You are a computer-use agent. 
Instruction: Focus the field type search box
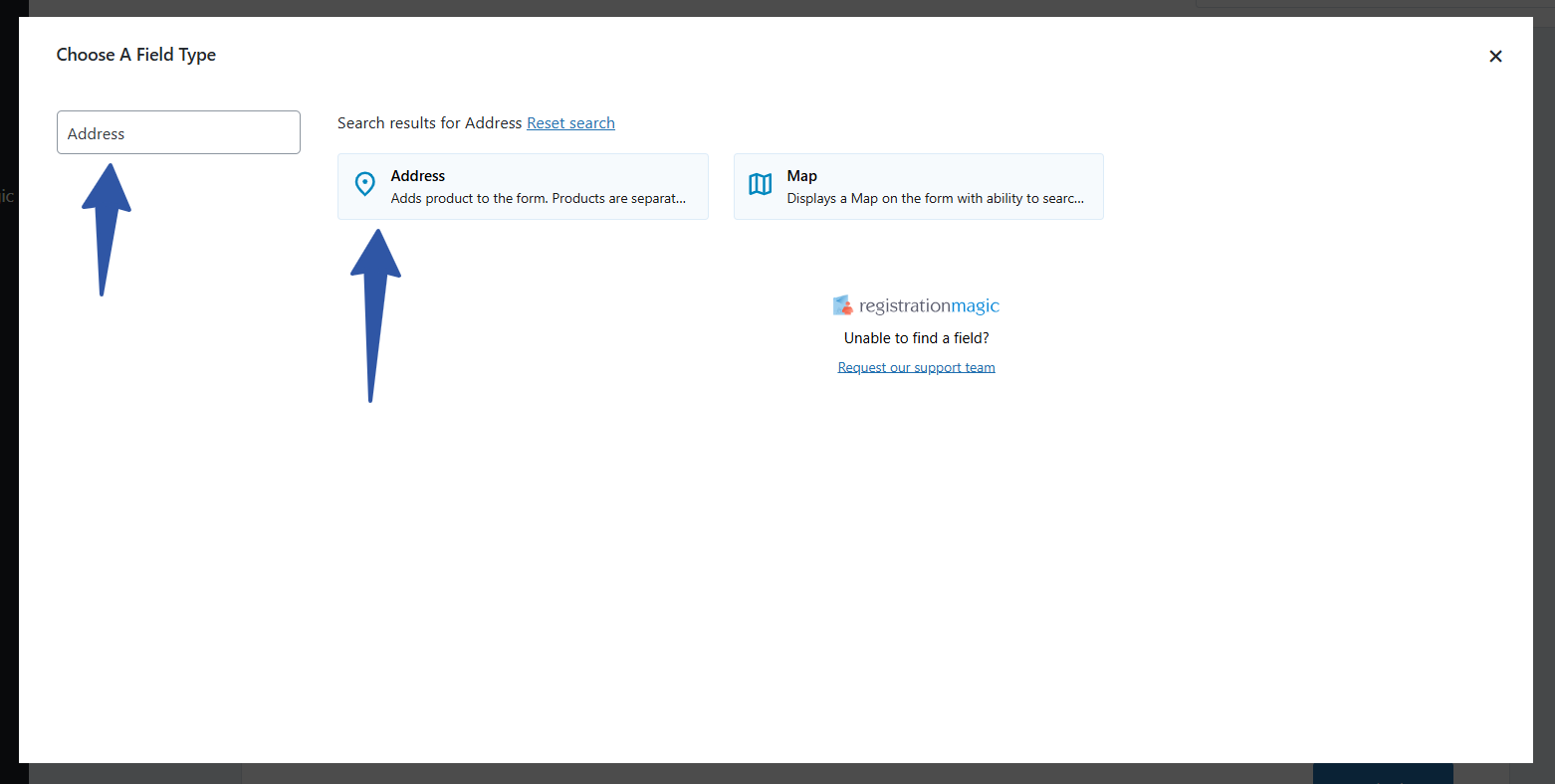[x=178, y=132]
